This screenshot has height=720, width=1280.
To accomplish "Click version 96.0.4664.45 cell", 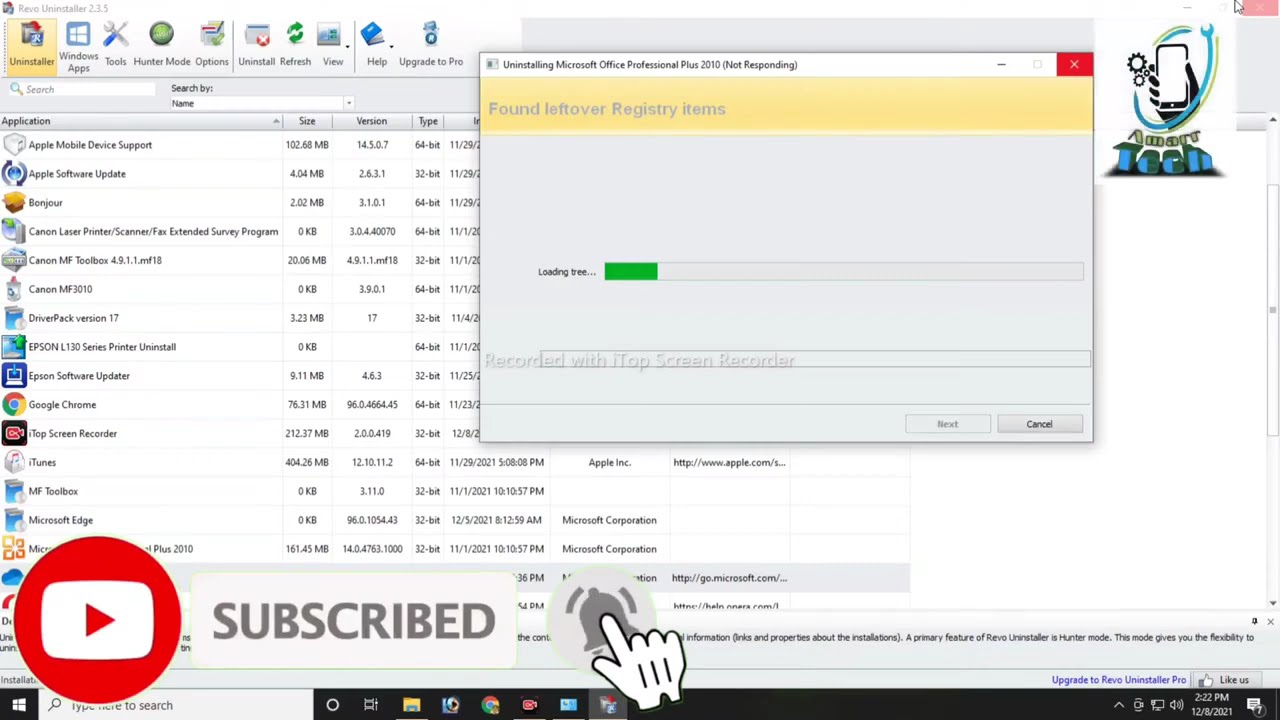I will (372, 405).
